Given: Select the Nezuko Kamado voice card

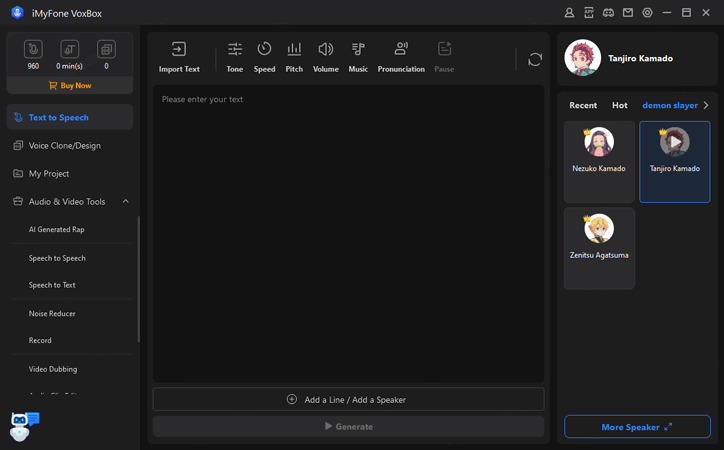Looking at the screenshot, I should [599, 162].
